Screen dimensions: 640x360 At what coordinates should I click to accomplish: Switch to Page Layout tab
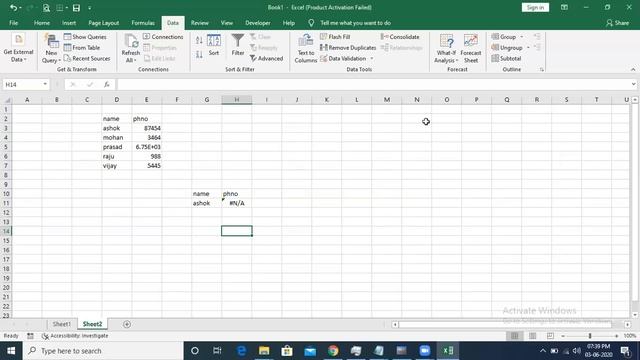(x=104, y=23)
